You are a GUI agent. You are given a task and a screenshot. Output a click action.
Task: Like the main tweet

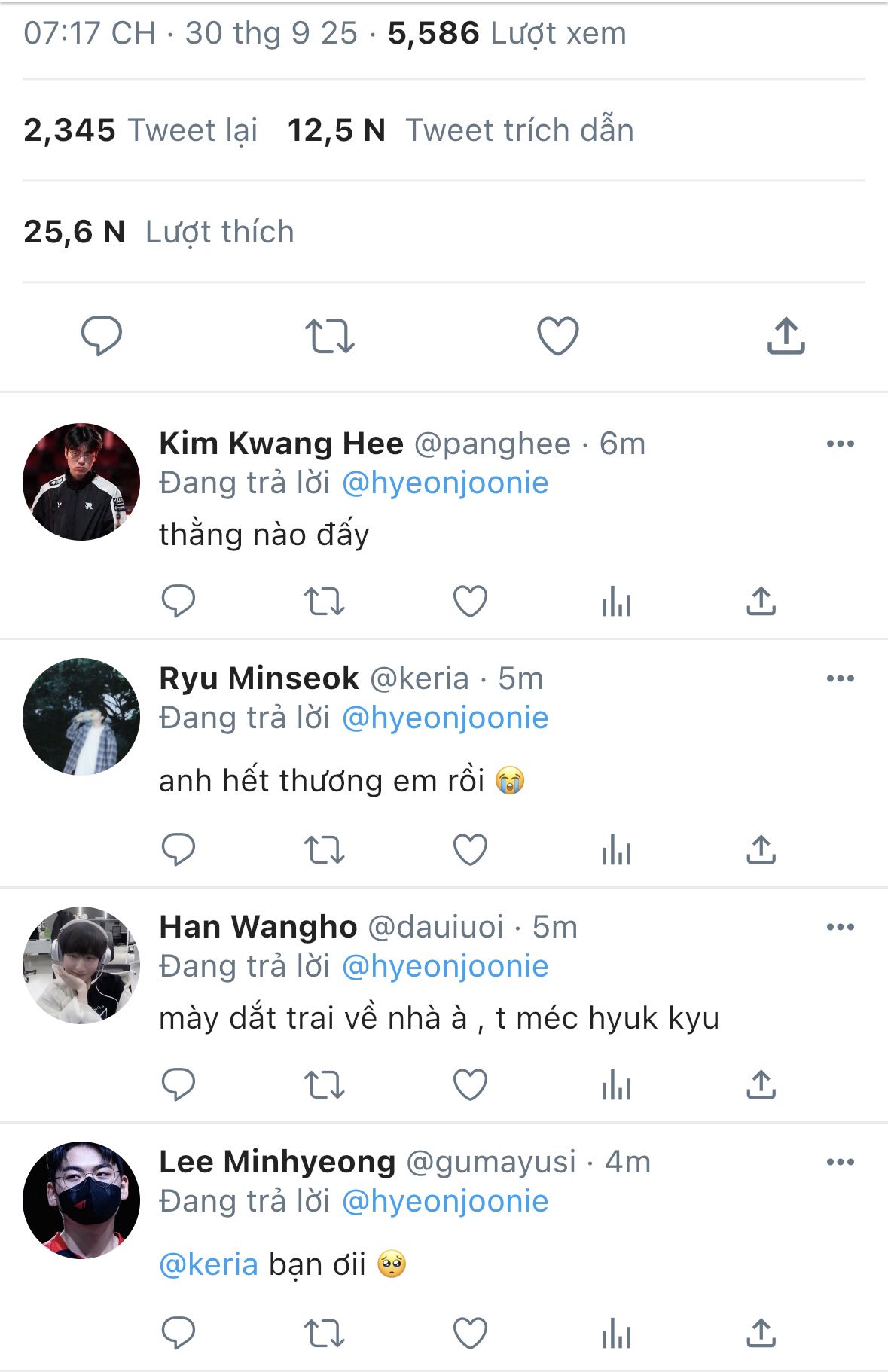(x=557, y=336)
